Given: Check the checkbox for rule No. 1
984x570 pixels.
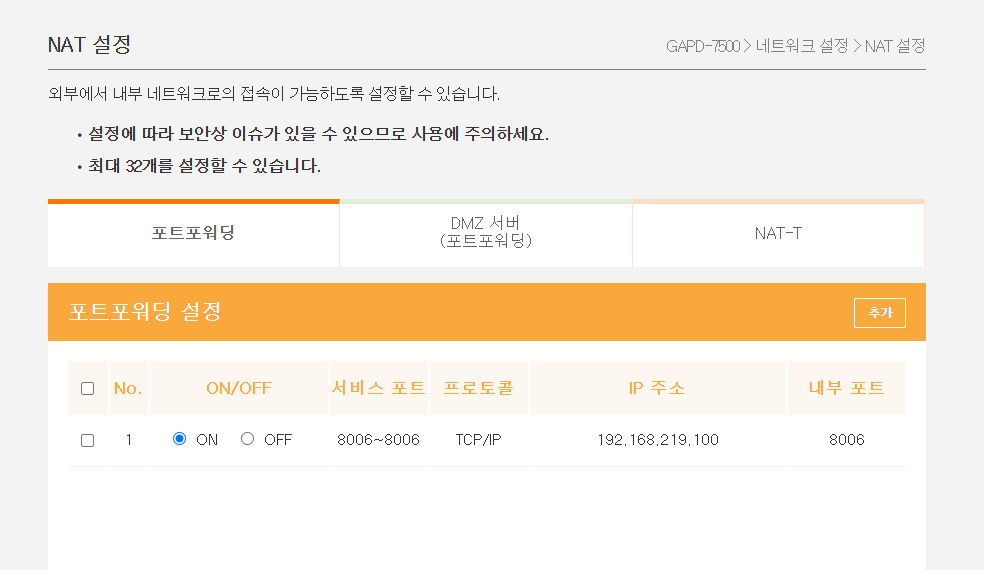Looking at the screenshot, I should pos(88,440).
